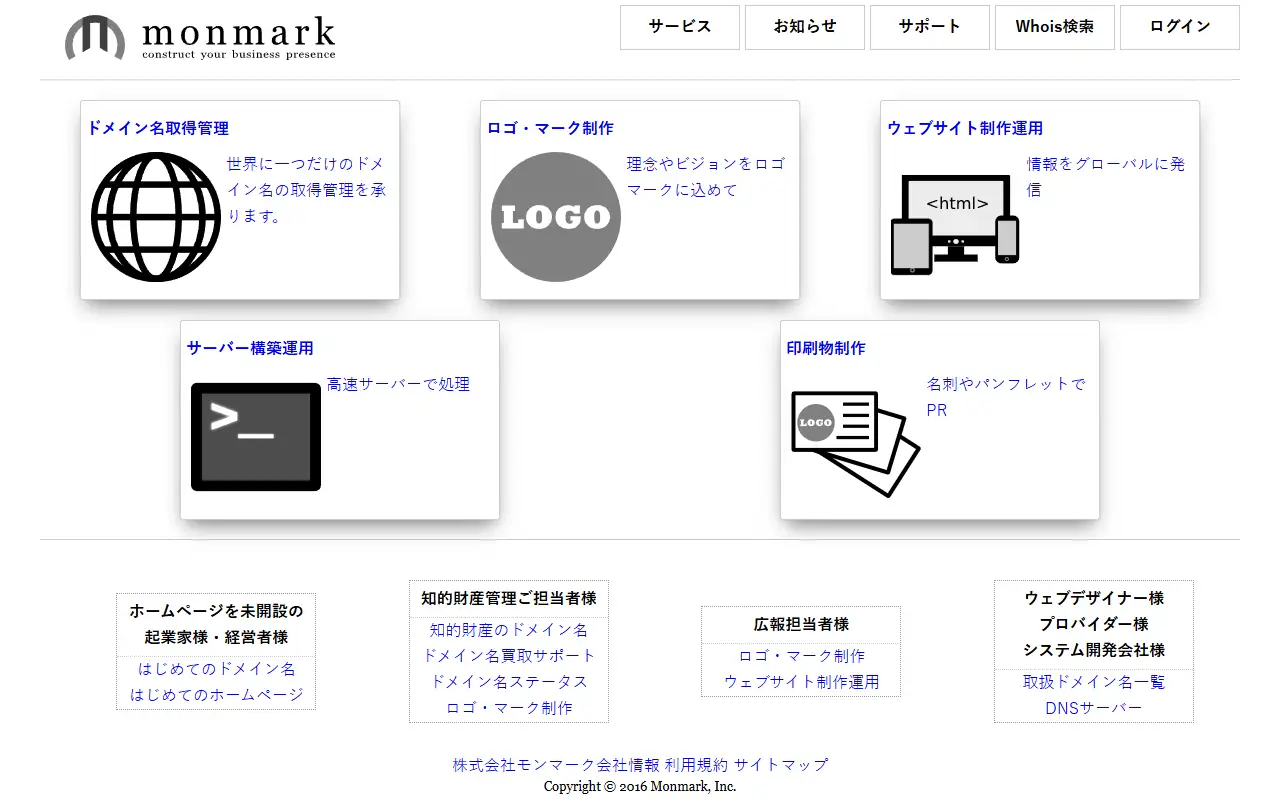Open the ロゴ・マーク制作 card heading
The height and width of the screenshot is (800, 1280).
[x=550, y=128]
